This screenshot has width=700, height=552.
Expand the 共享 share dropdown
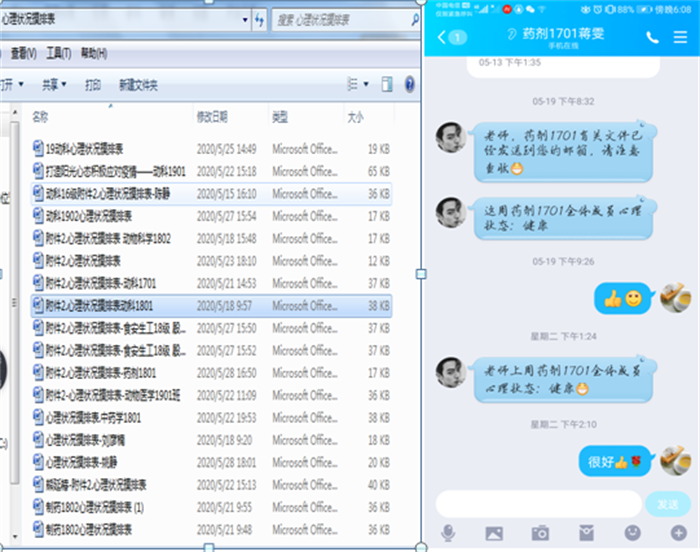click(54, 85)
